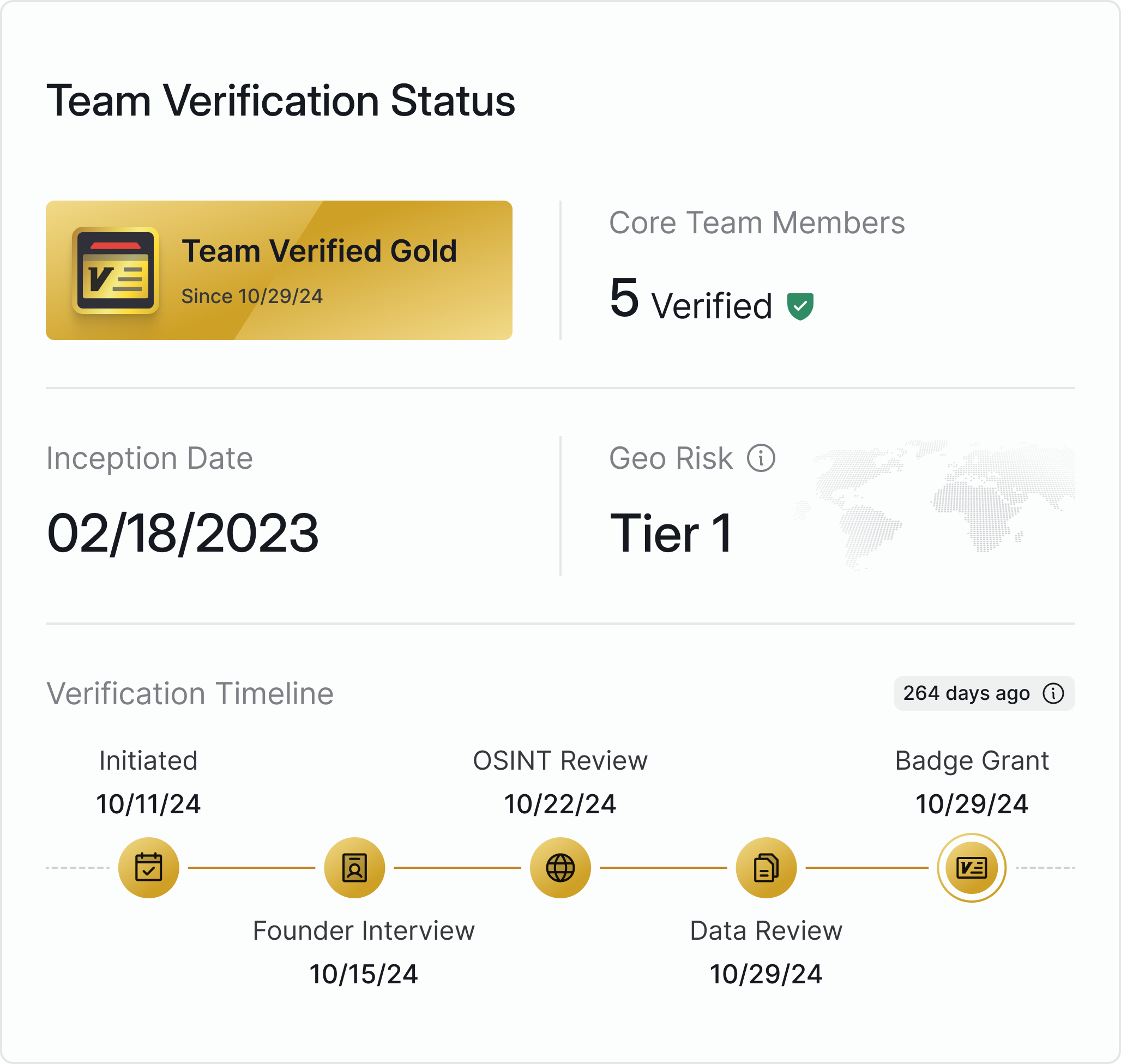The width and height of the screenshot is (1121, 1064).
Task: Click the Team Verified Gold badge icon
Action: pyautogui.click(x=115, y=270)
